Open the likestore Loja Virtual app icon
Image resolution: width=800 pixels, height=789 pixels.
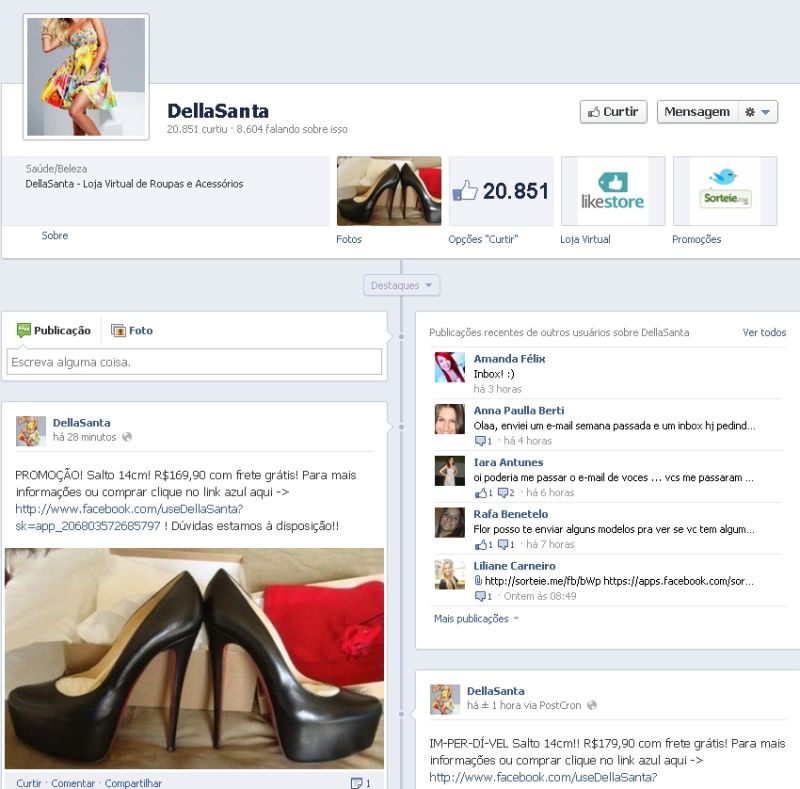tap(612, 191)
